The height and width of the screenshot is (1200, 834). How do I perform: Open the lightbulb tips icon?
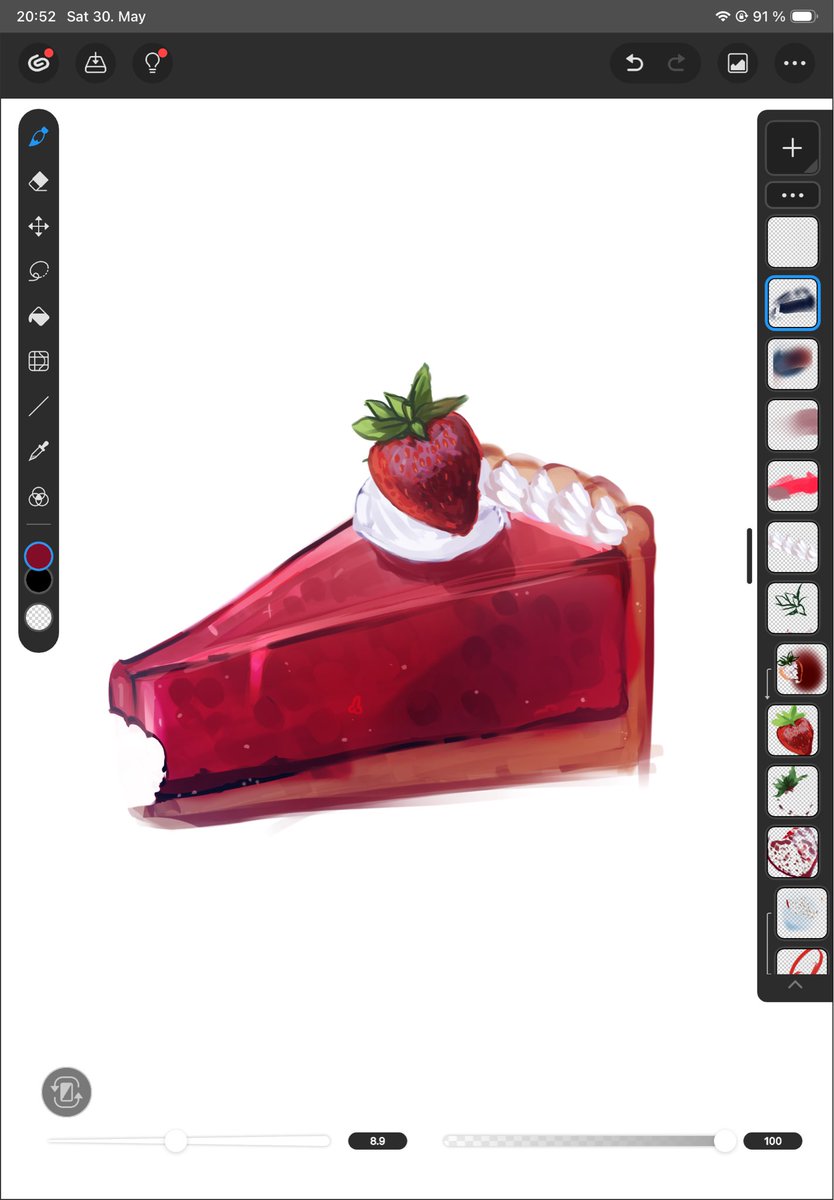point(152,63)
